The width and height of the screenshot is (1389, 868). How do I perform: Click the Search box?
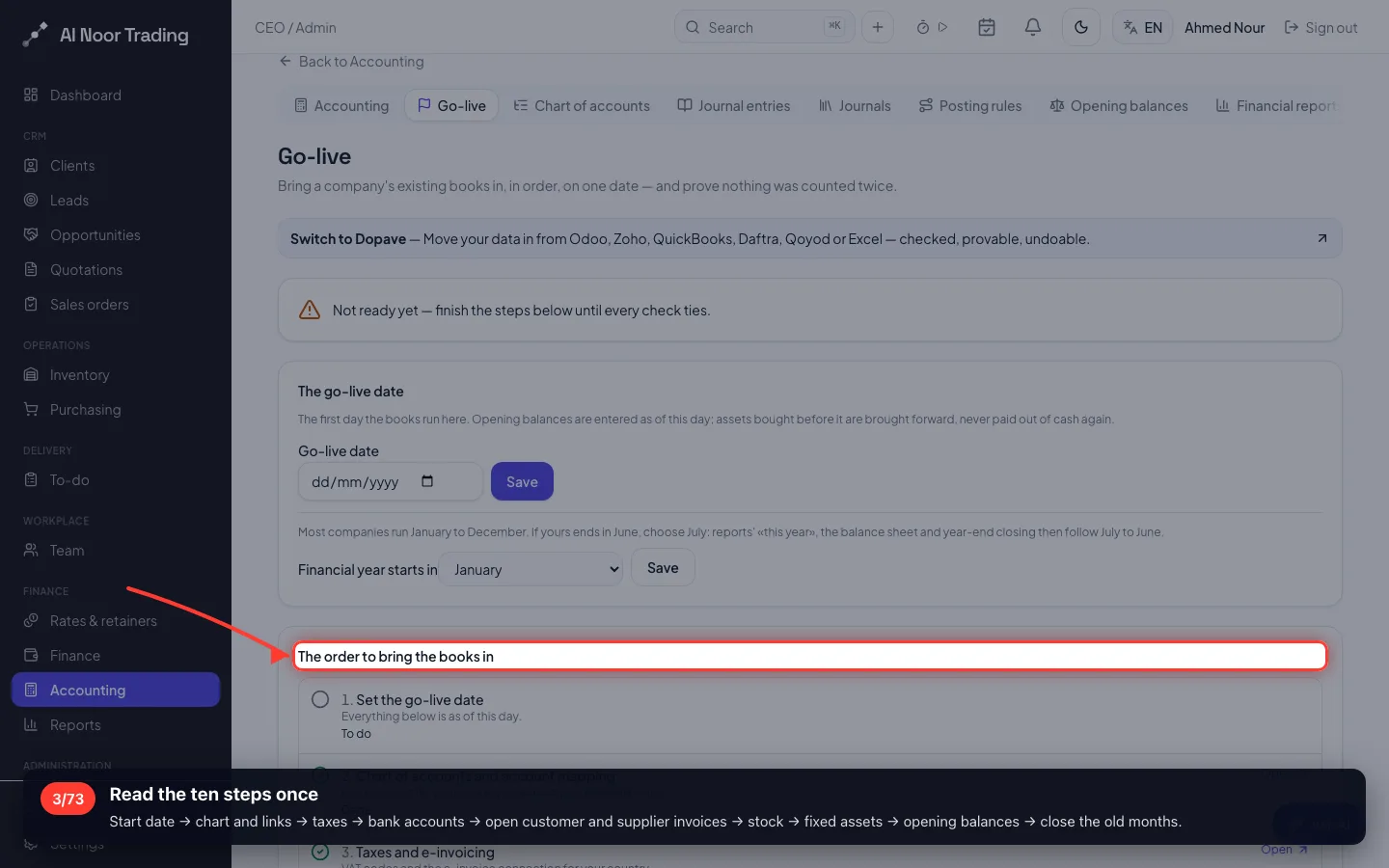point(764,27)
